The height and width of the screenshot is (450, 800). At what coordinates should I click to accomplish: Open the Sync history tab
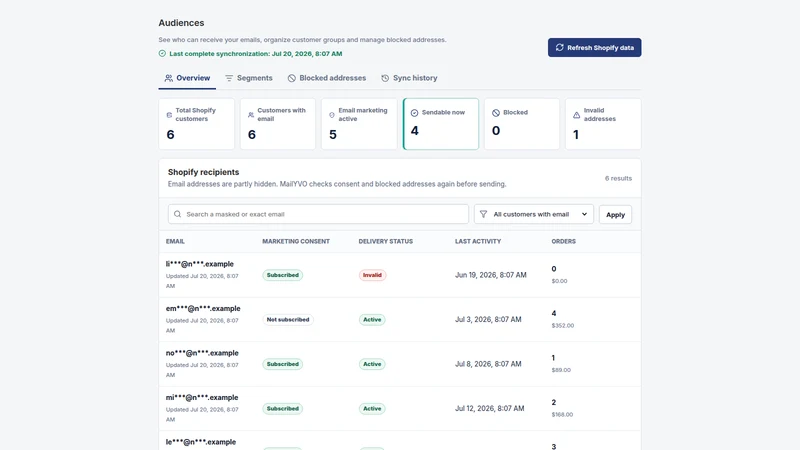409,78
